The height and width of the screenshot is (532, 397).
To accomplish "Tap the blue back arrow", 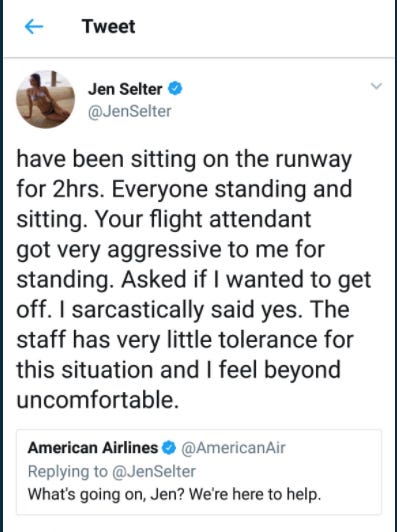I will (34, 27).
